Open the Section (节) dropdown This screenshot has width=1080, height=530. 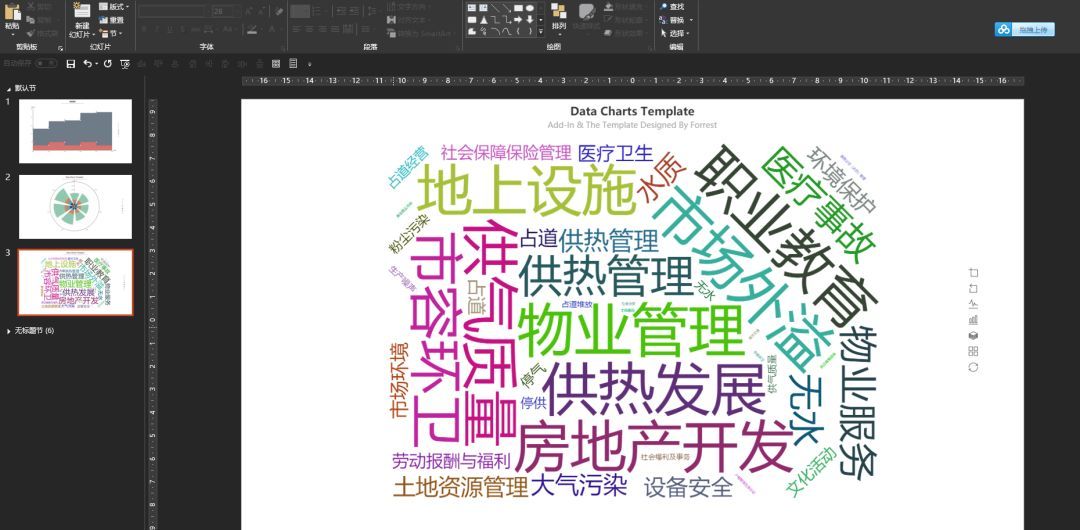pyautogui.click(x=110, y=33)
